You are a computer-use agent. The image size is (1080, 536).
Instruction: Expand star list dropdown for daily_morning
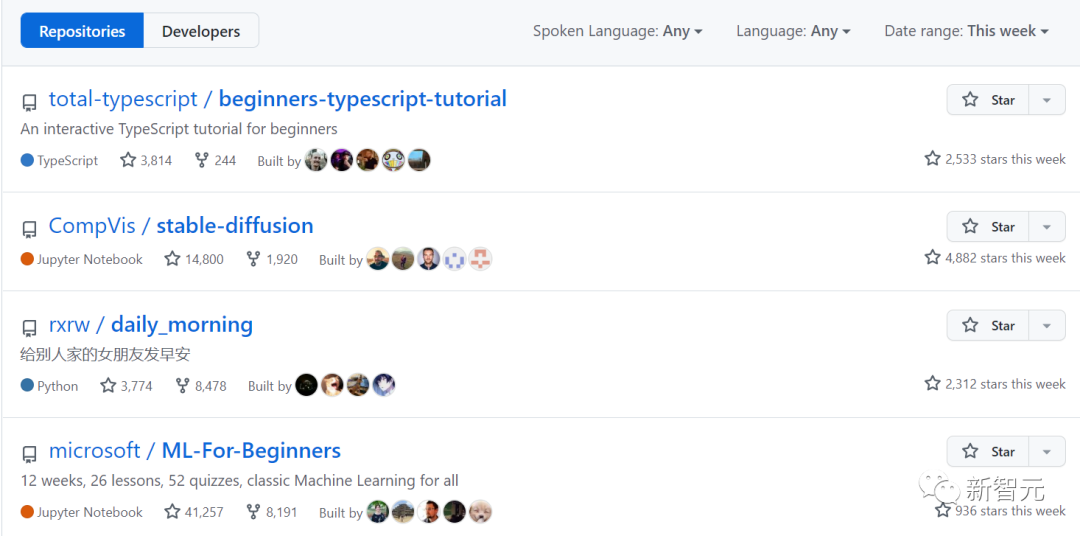pos(1047,325)
